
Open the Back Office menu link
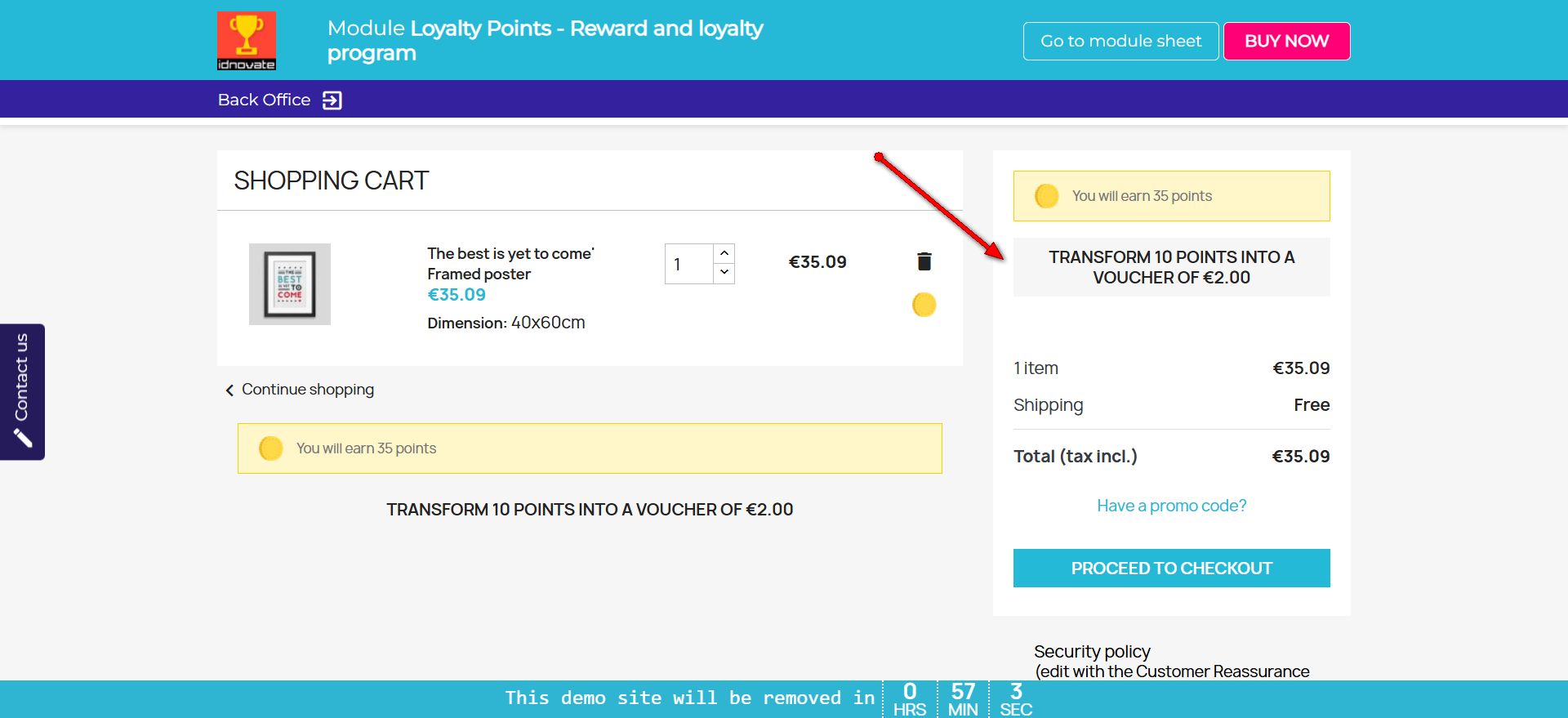[264, 100]
